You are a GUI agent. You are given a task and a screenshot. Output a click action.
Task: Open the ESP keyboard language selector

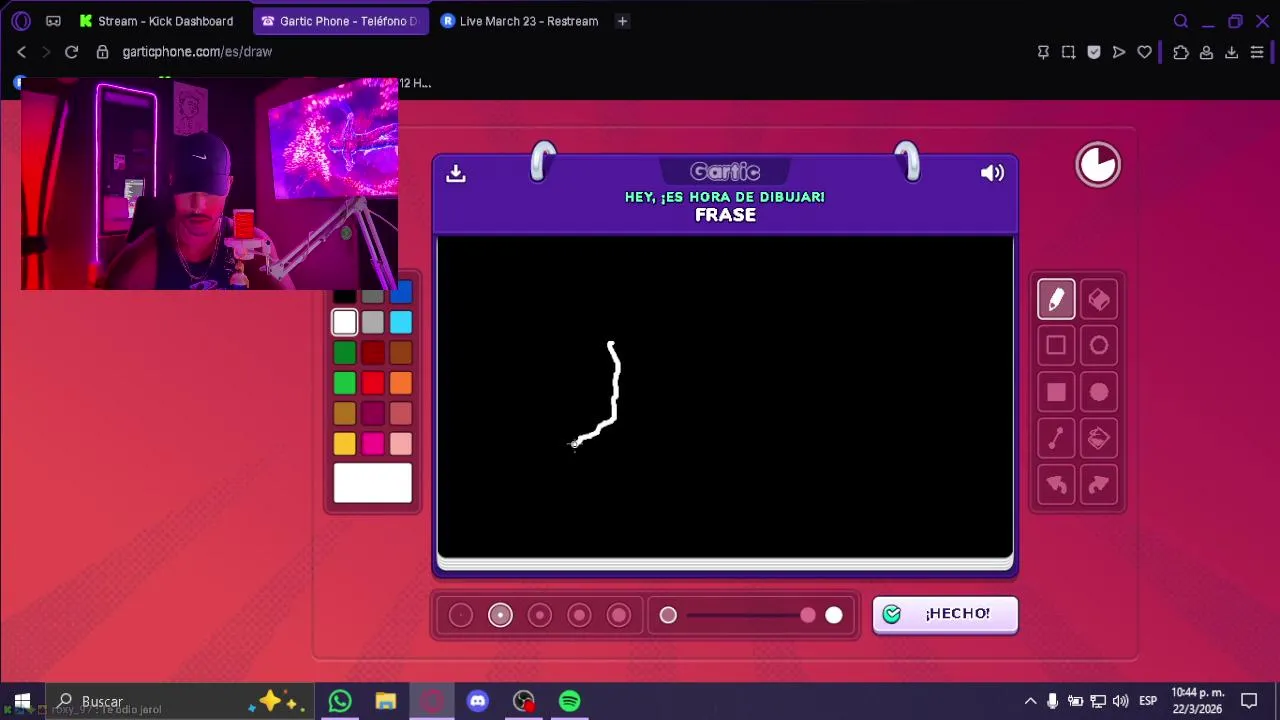pos(1148,701)
